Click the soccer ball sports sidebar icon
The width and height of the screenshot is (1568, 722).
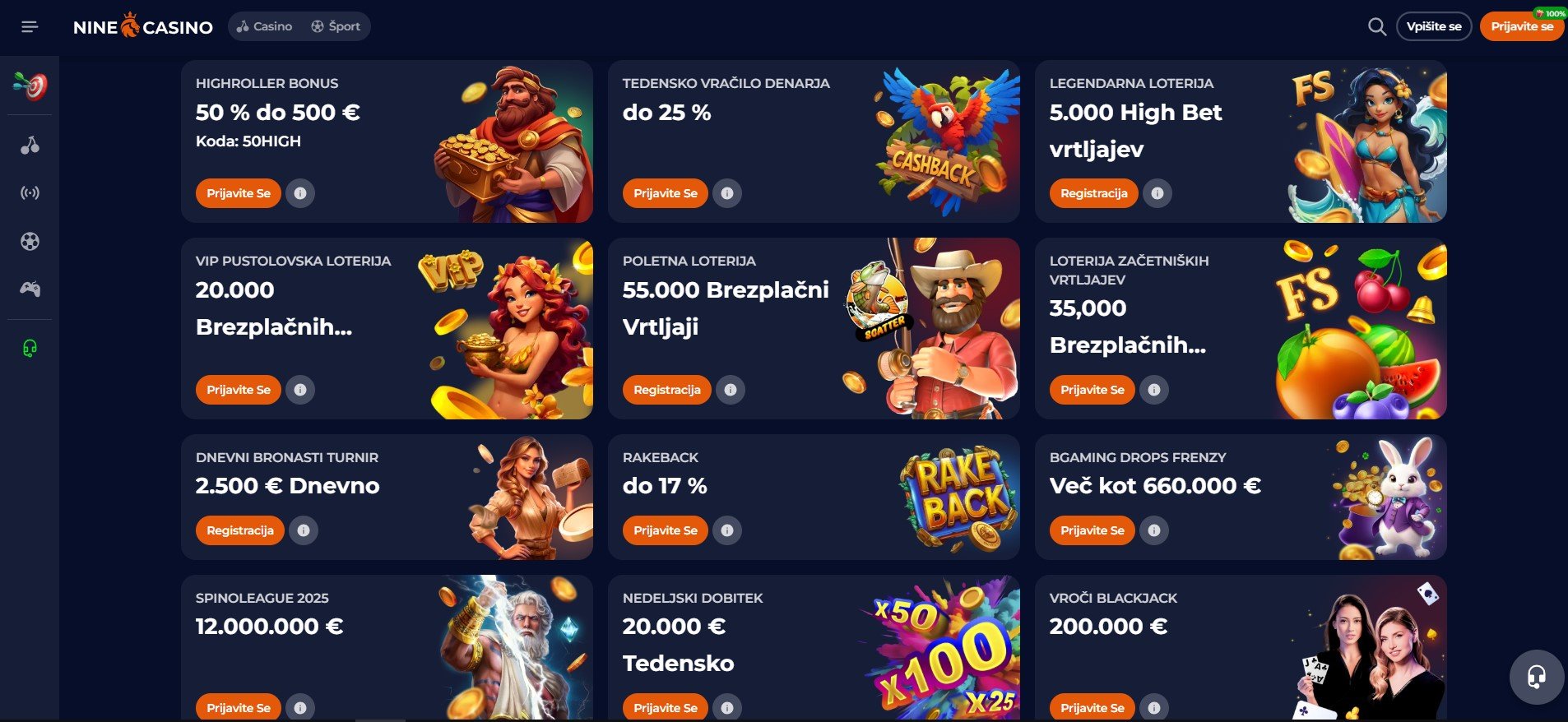click(x=30, y=241)
